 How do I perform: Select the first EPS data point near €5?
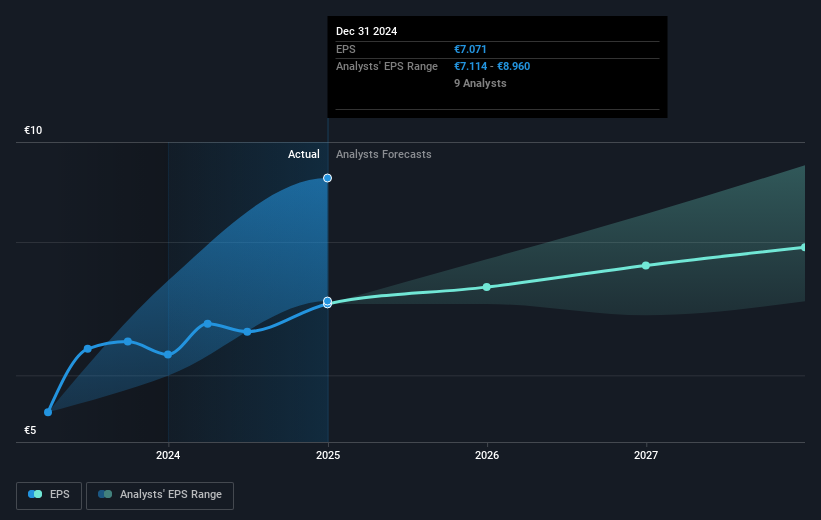(x=48, y=412)
